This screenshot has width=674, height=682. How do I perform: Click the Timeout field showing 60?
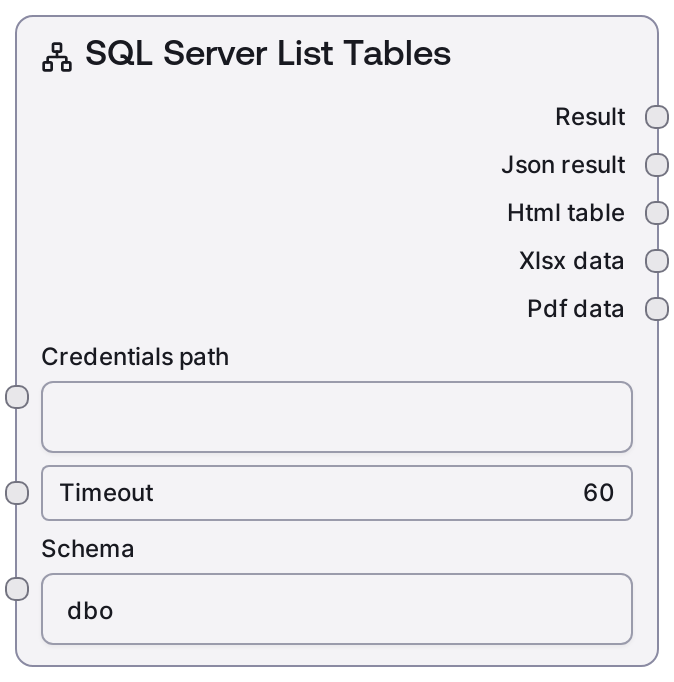[336, 493]
